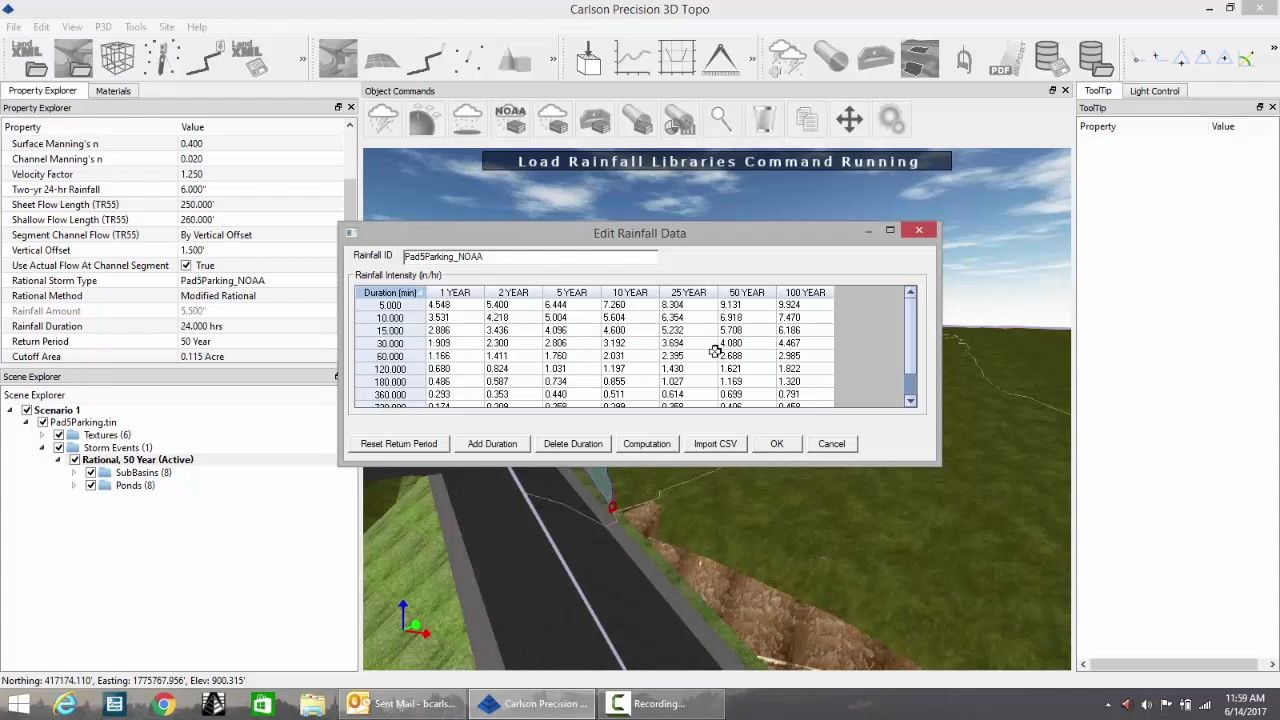Click the Add Duration button
This screenshot has width=1280, height=720.
[492, 444]
